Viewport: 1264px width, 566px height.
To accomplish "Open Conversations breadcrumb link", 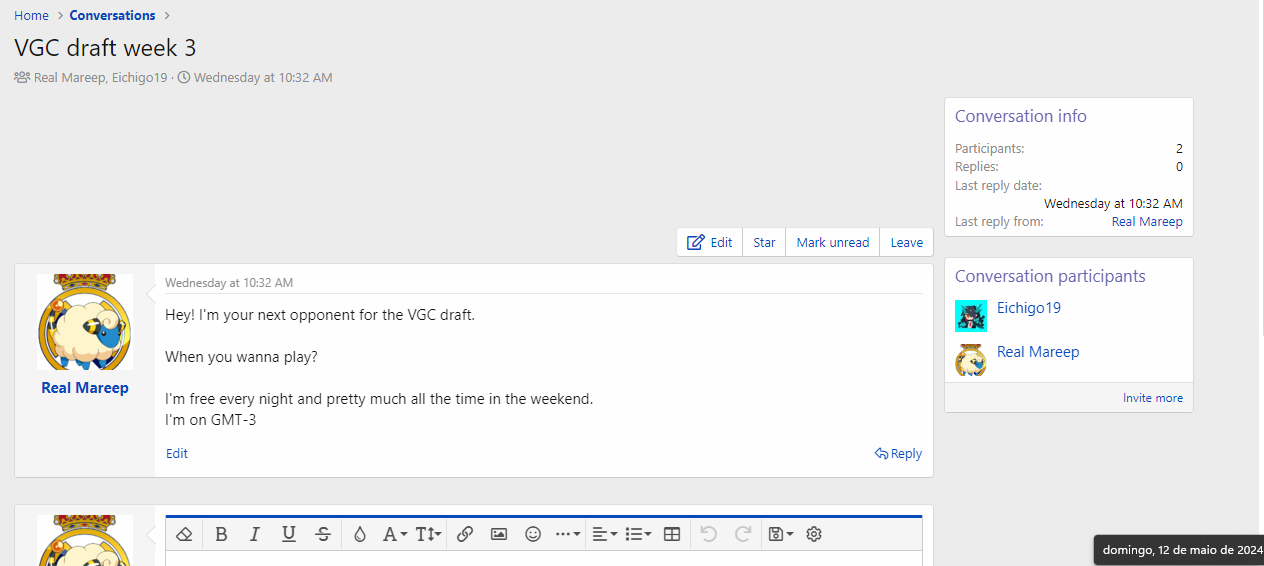I will (x=112, y=15).
